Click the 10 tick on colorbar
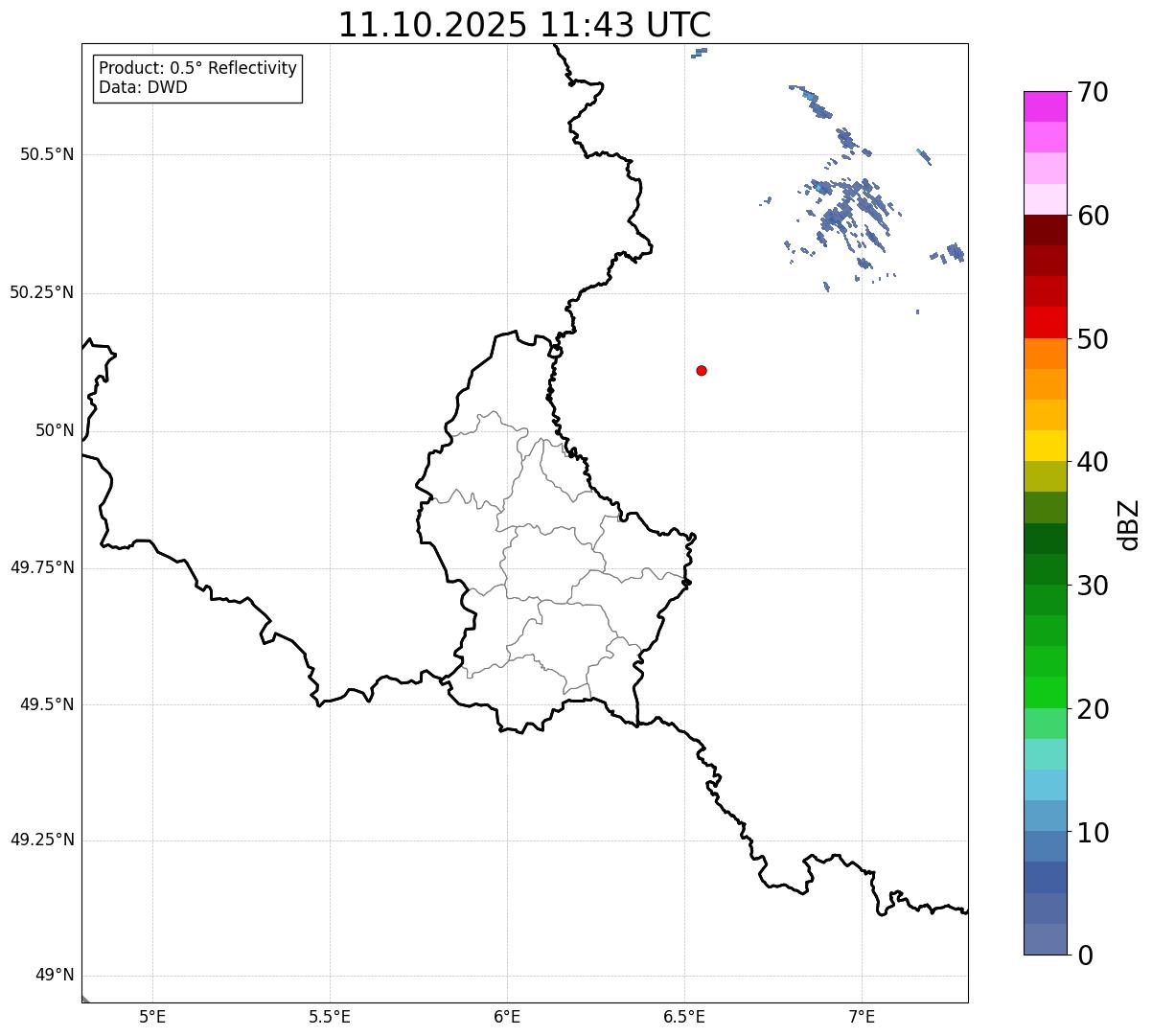Screen dimensions: 1152x1036 click(1093, 832)
